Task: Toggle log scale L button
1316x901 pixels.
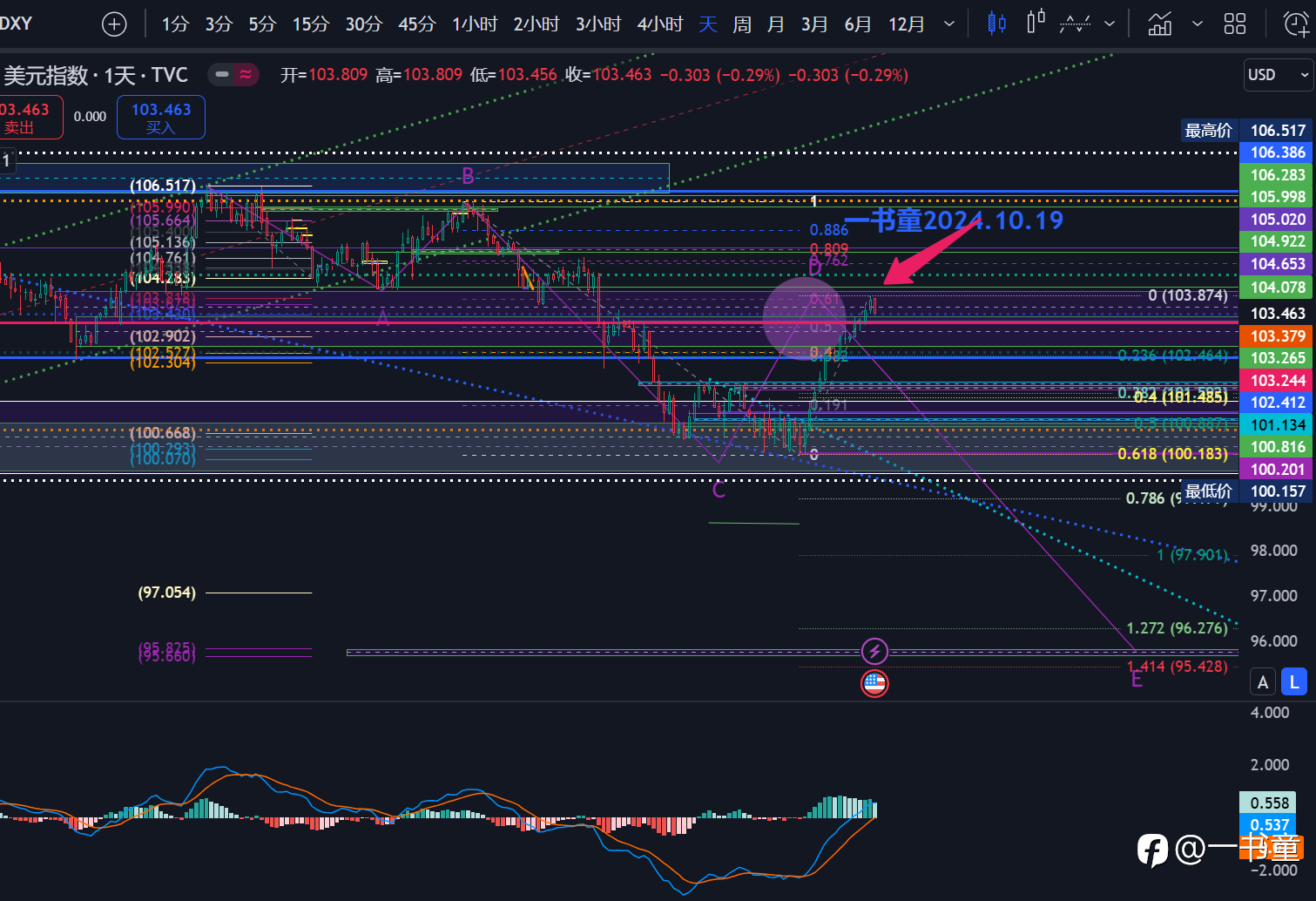Action: coord(1294,682)
